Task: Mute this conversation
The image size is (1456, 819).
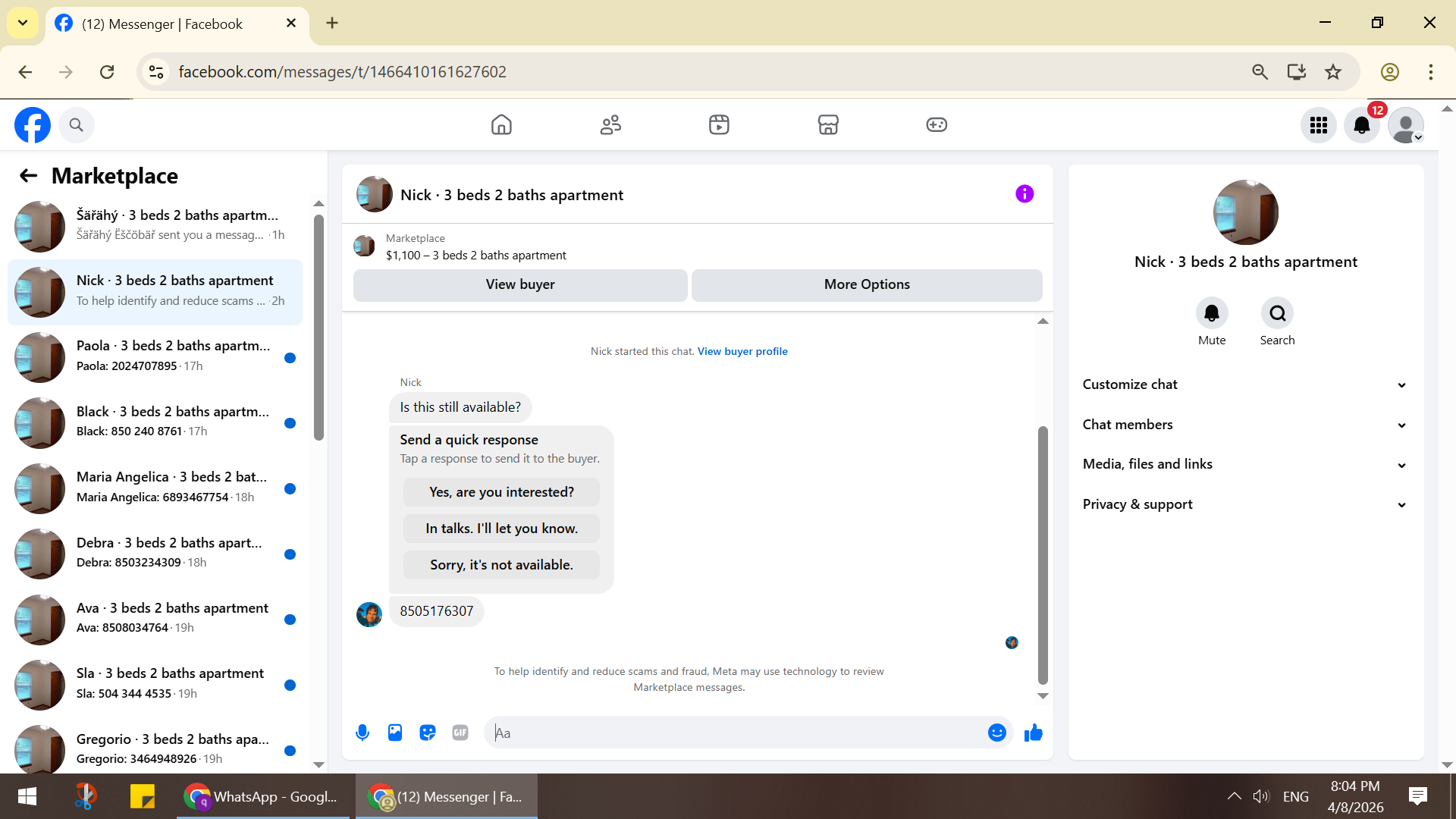Action: (1212, 313)
